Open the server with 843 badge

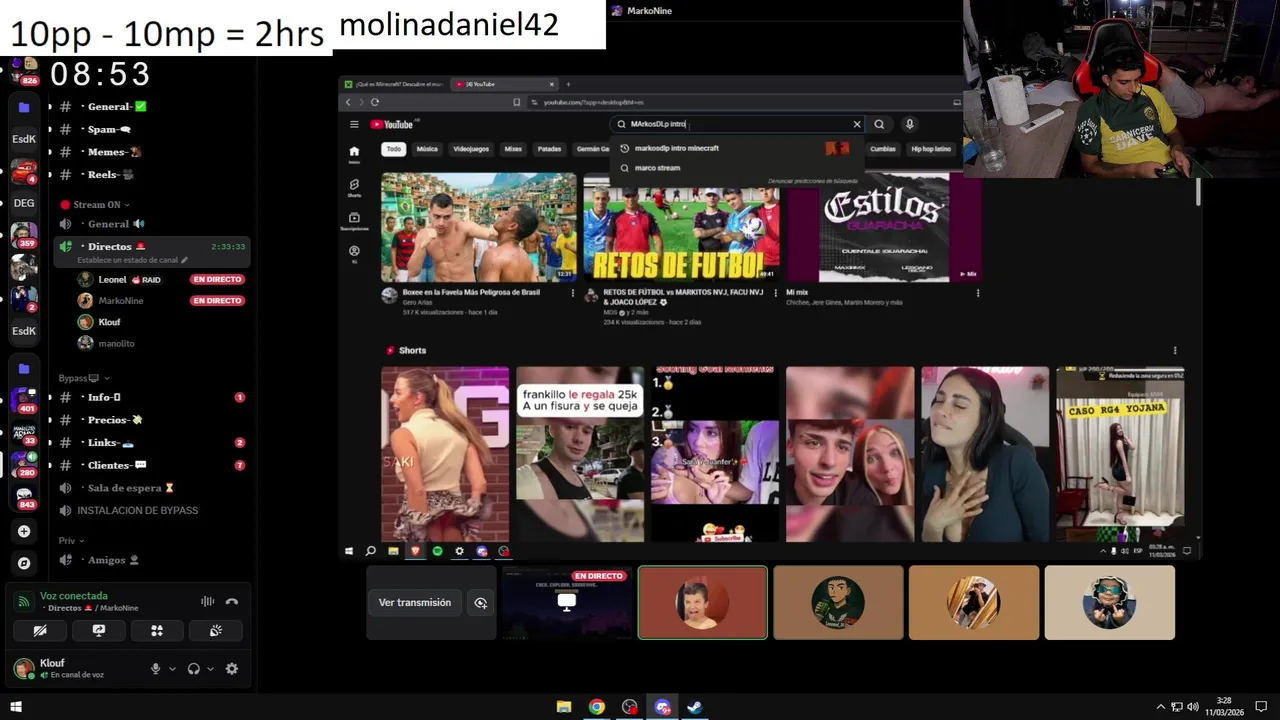click(x=24, y=497)
